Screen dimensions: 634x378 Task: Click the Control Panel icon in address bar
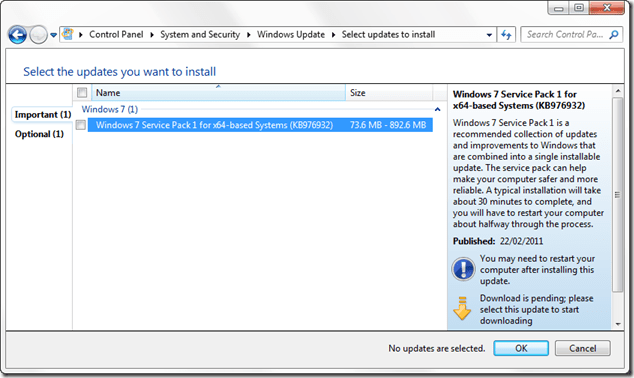tap(68, 34)
